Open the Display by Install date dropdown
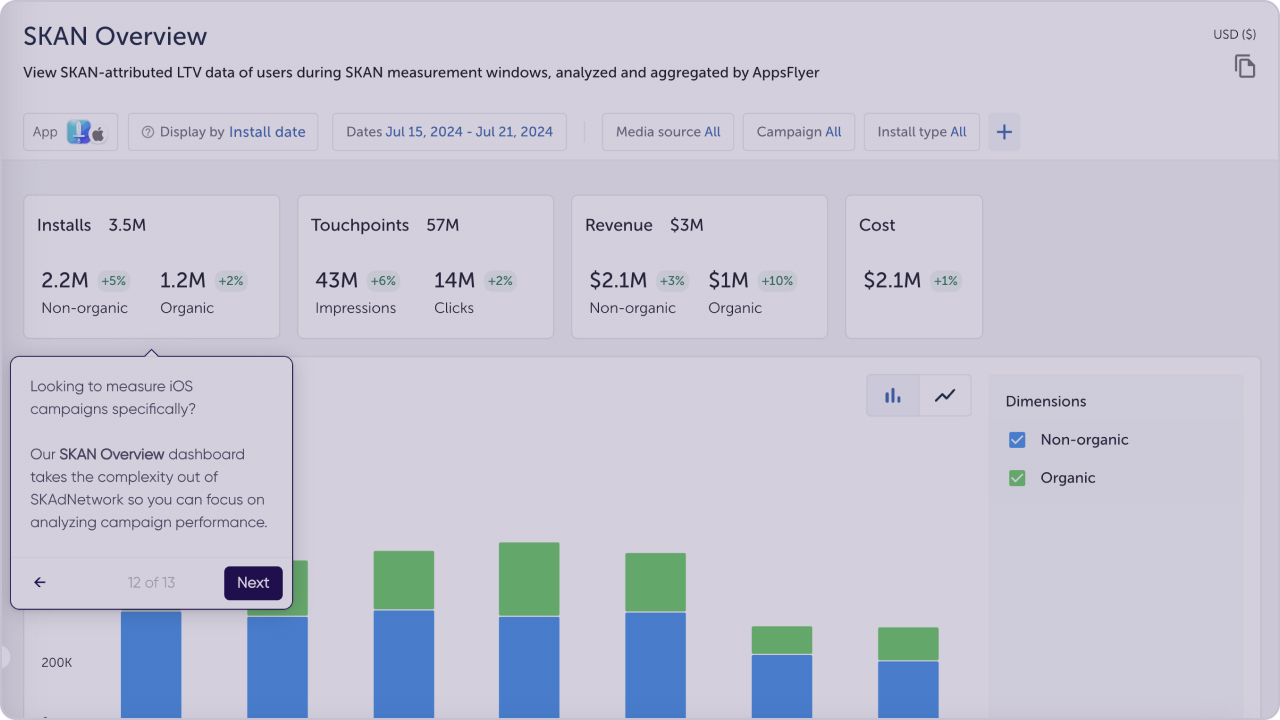1280x720 pixels. tap(223, 132)
